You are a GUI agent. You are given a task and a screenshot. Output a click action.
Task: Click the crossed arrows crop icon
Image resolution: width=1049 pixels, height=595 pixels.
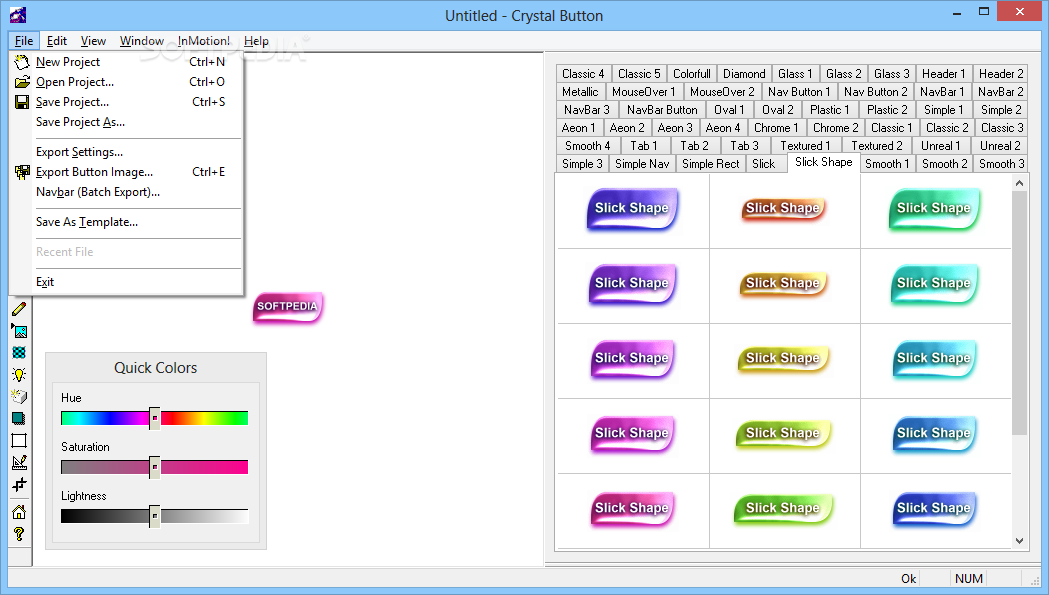(x=19, y=485)
